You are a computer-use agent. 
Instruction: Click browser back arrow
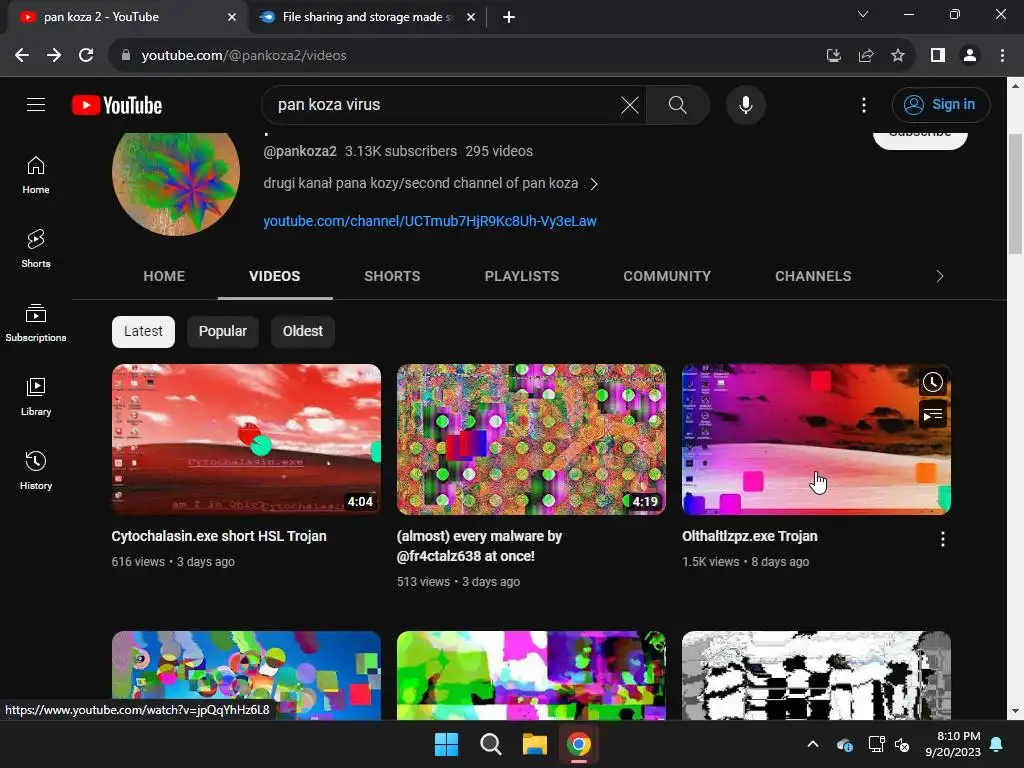pyautogui.click(x=22, y=56)
